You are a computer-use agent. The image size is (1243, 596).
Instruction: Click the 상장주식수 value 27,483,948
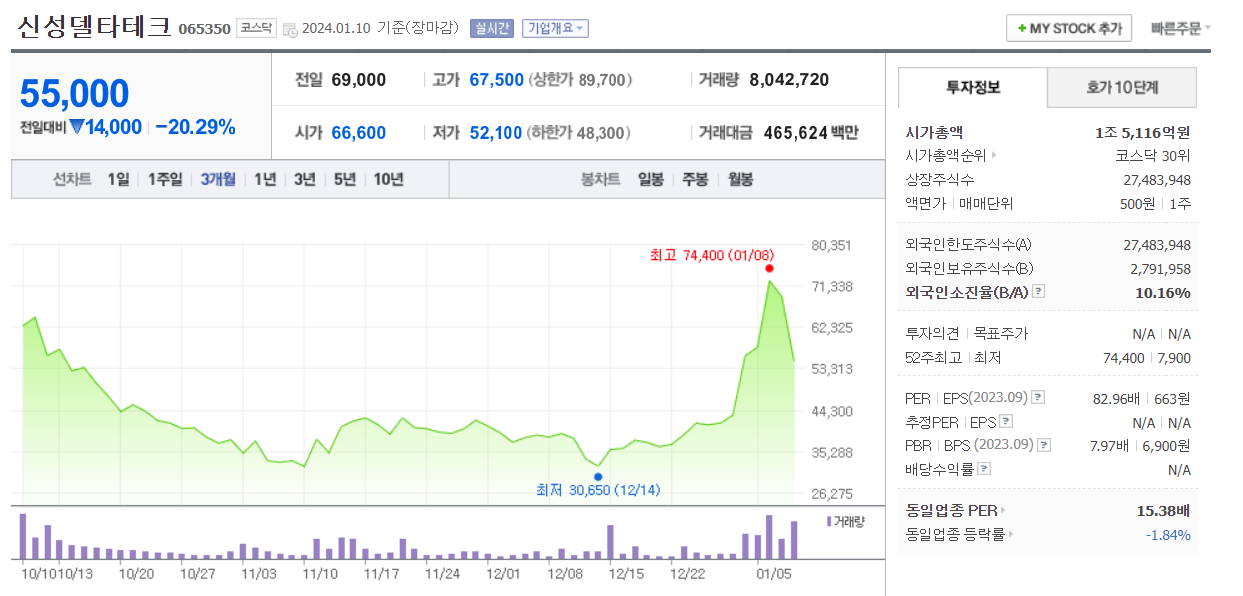[x=1157, y=180]
